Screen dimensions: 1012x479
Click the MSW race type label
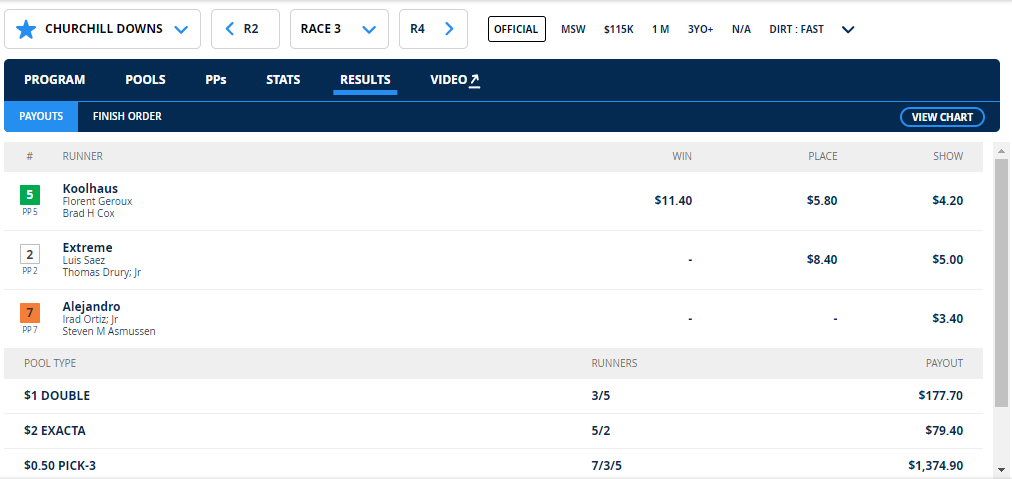point(573,29)
